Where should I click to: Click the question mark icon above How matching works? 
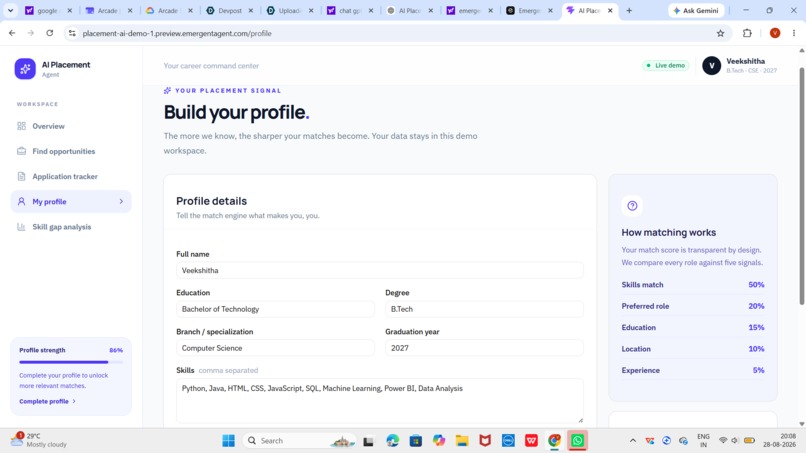[x=632, y=206]
